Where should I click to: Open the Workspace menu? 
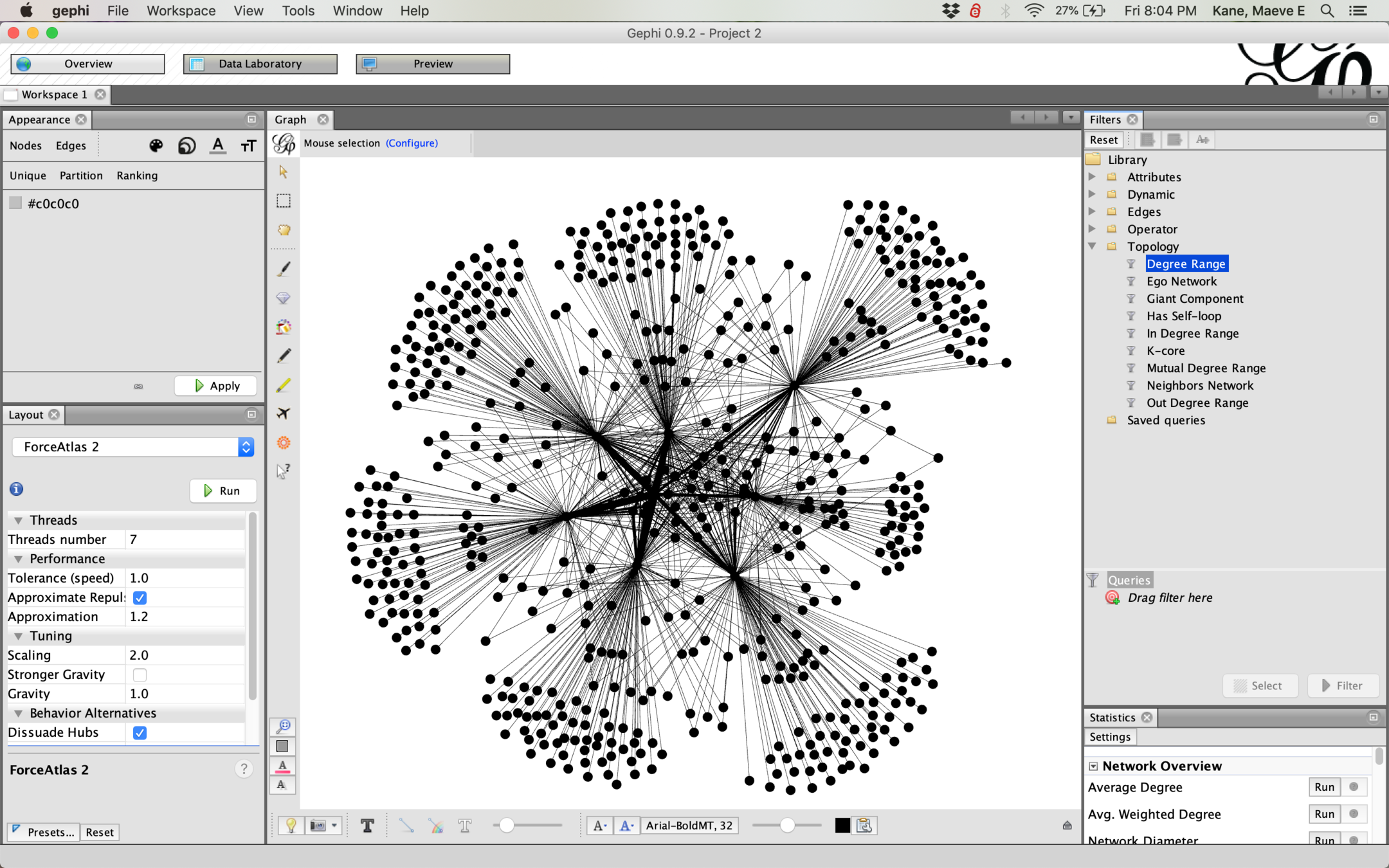(181, 11)
